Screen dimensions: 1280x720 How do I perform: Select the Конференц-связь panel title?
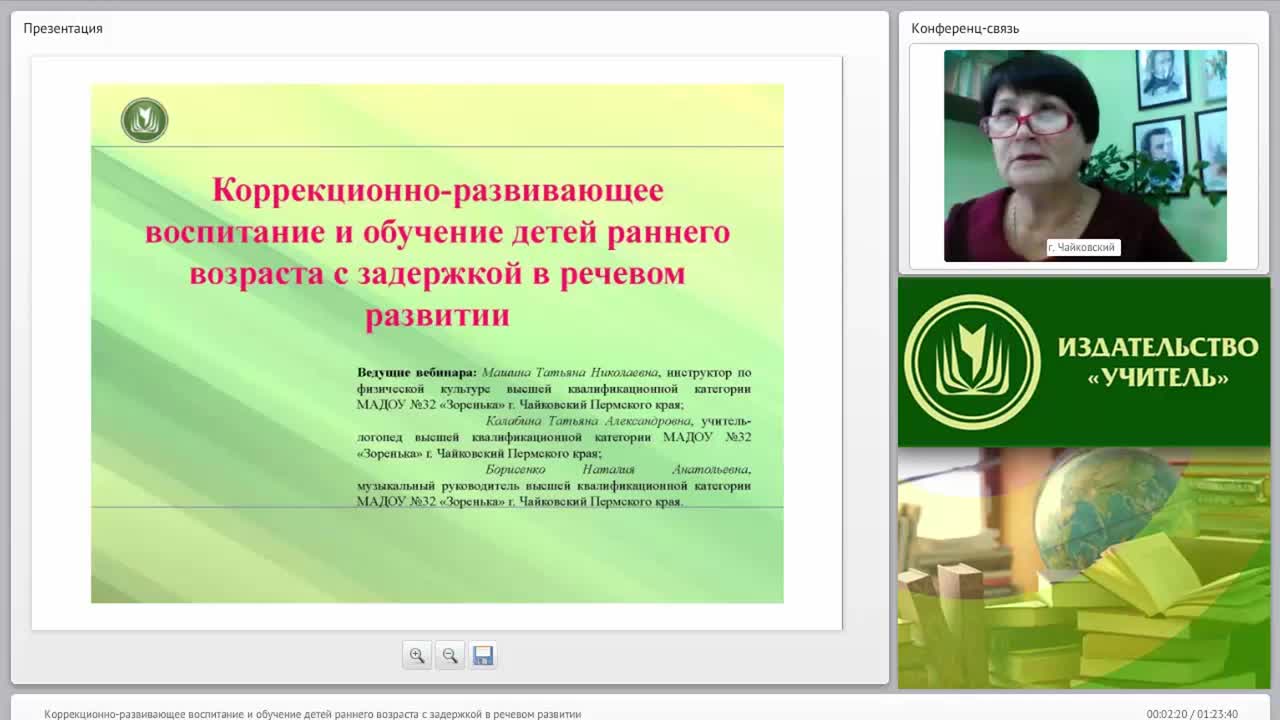[x=965, y=28]
